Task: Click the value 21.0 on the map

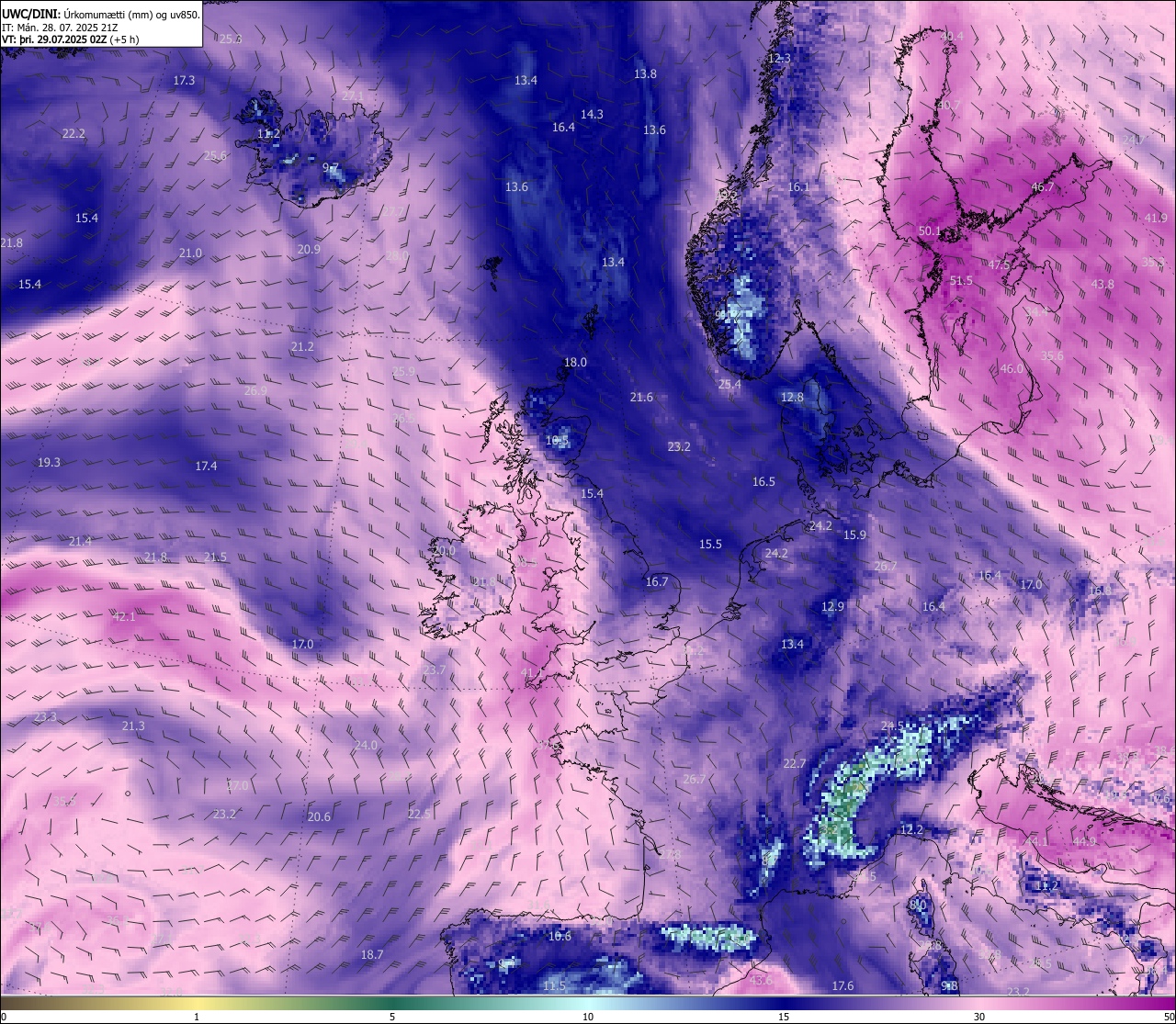Action: tap(190, 253)
